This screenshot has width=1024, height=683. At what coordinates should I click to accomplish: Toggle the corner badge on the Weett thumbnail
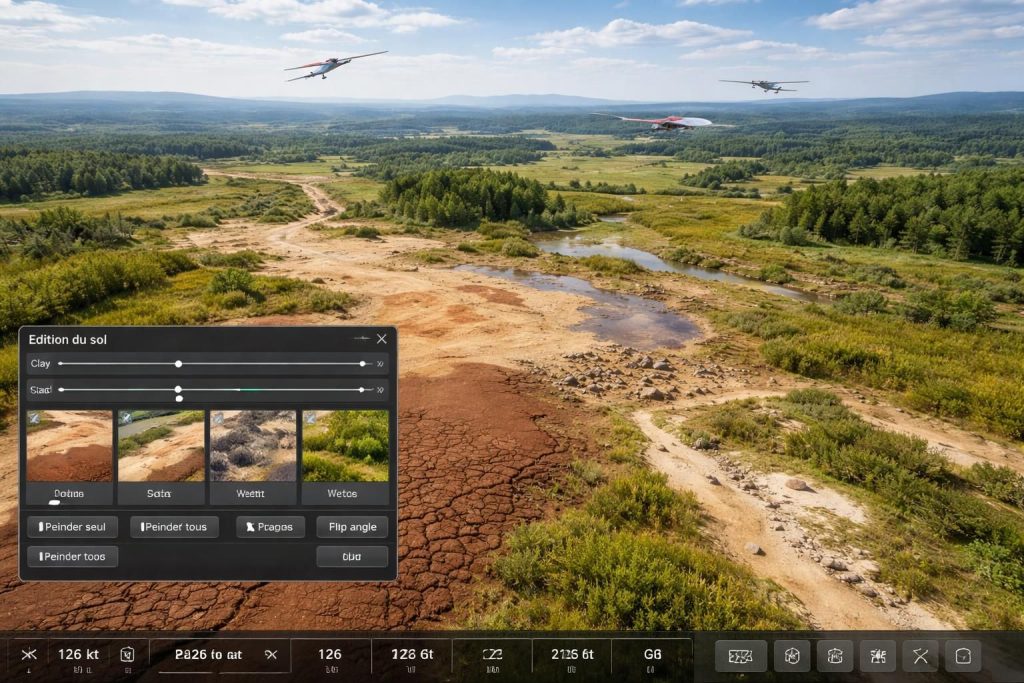pos(218,418)
